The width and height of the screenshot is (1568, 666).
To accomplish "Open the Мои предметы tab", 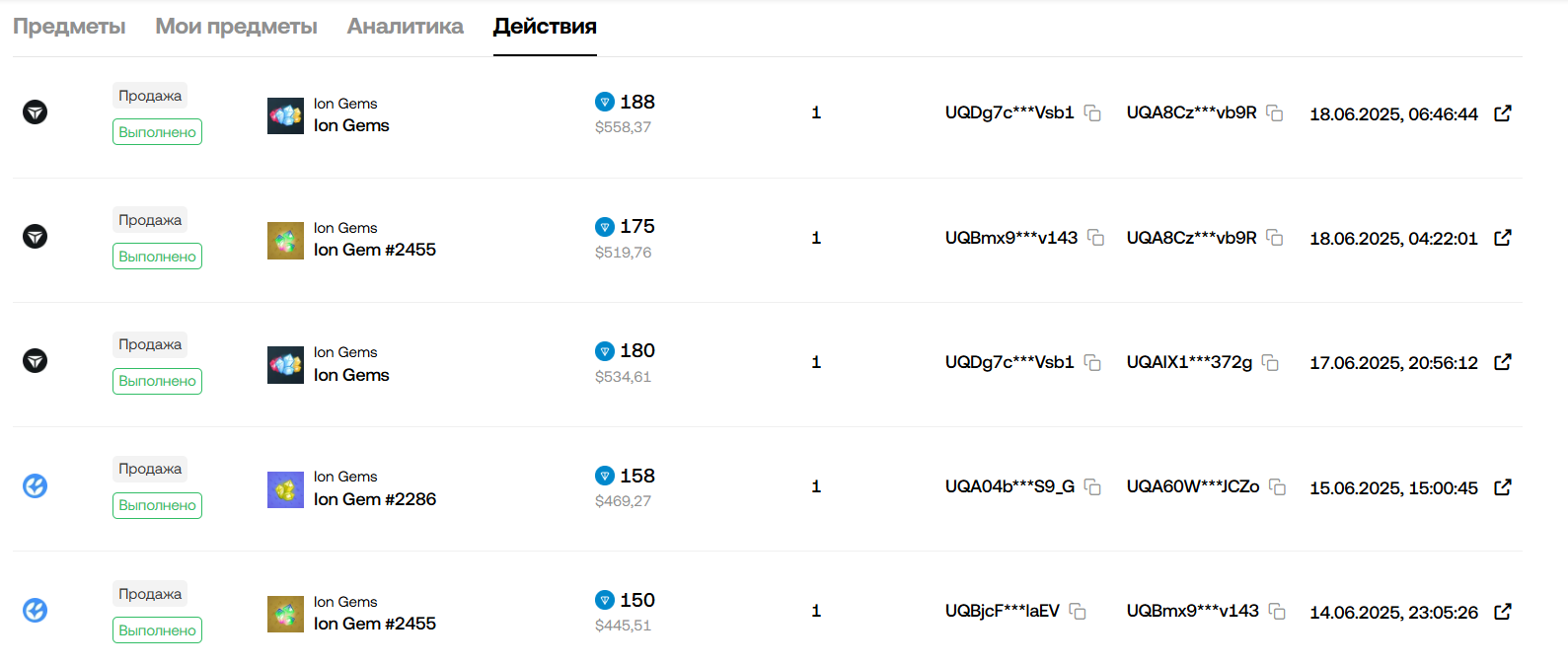I will click(236, 27).
